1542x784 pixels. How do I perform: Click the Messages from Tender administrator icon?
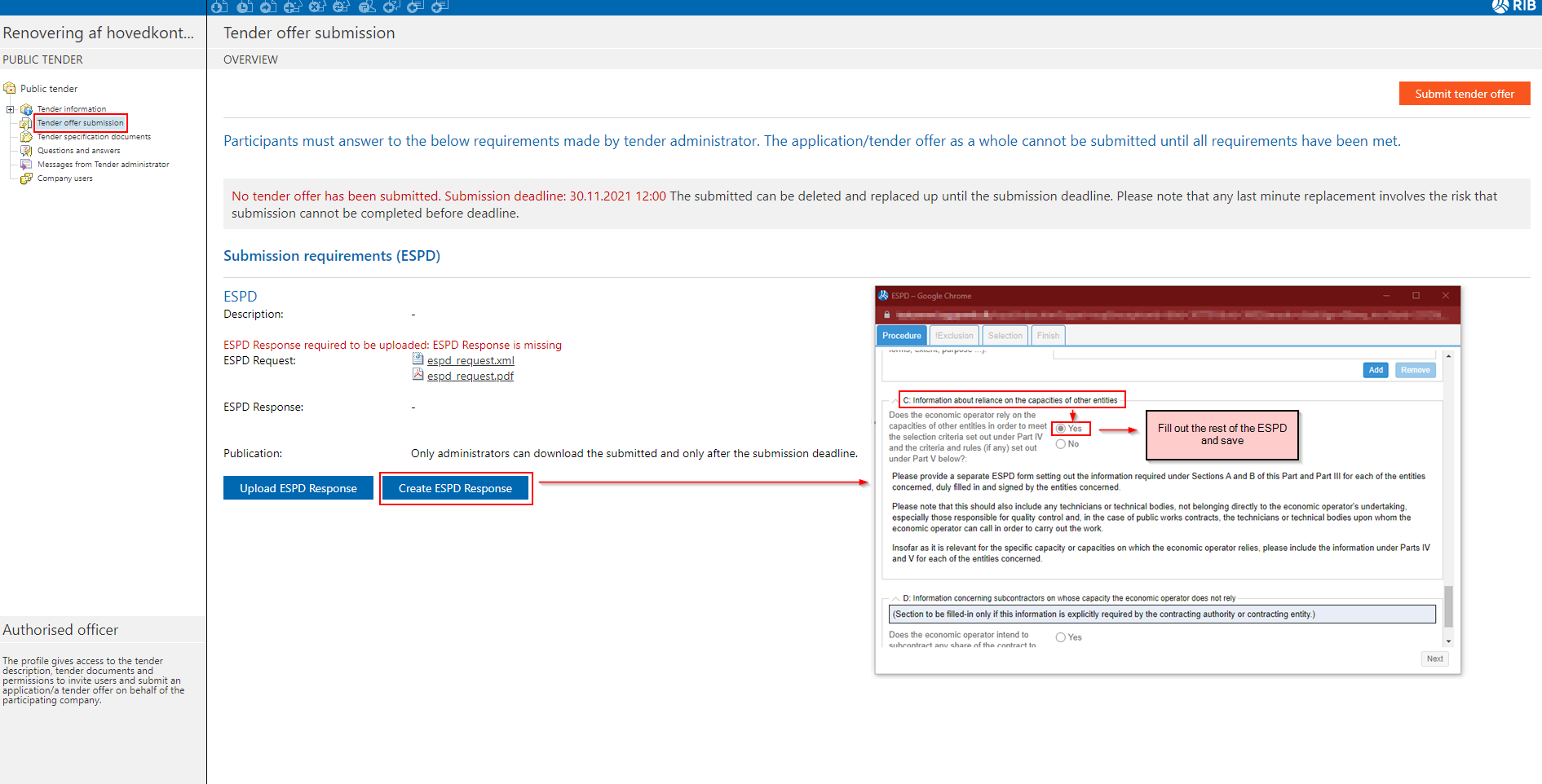[26, 165]
